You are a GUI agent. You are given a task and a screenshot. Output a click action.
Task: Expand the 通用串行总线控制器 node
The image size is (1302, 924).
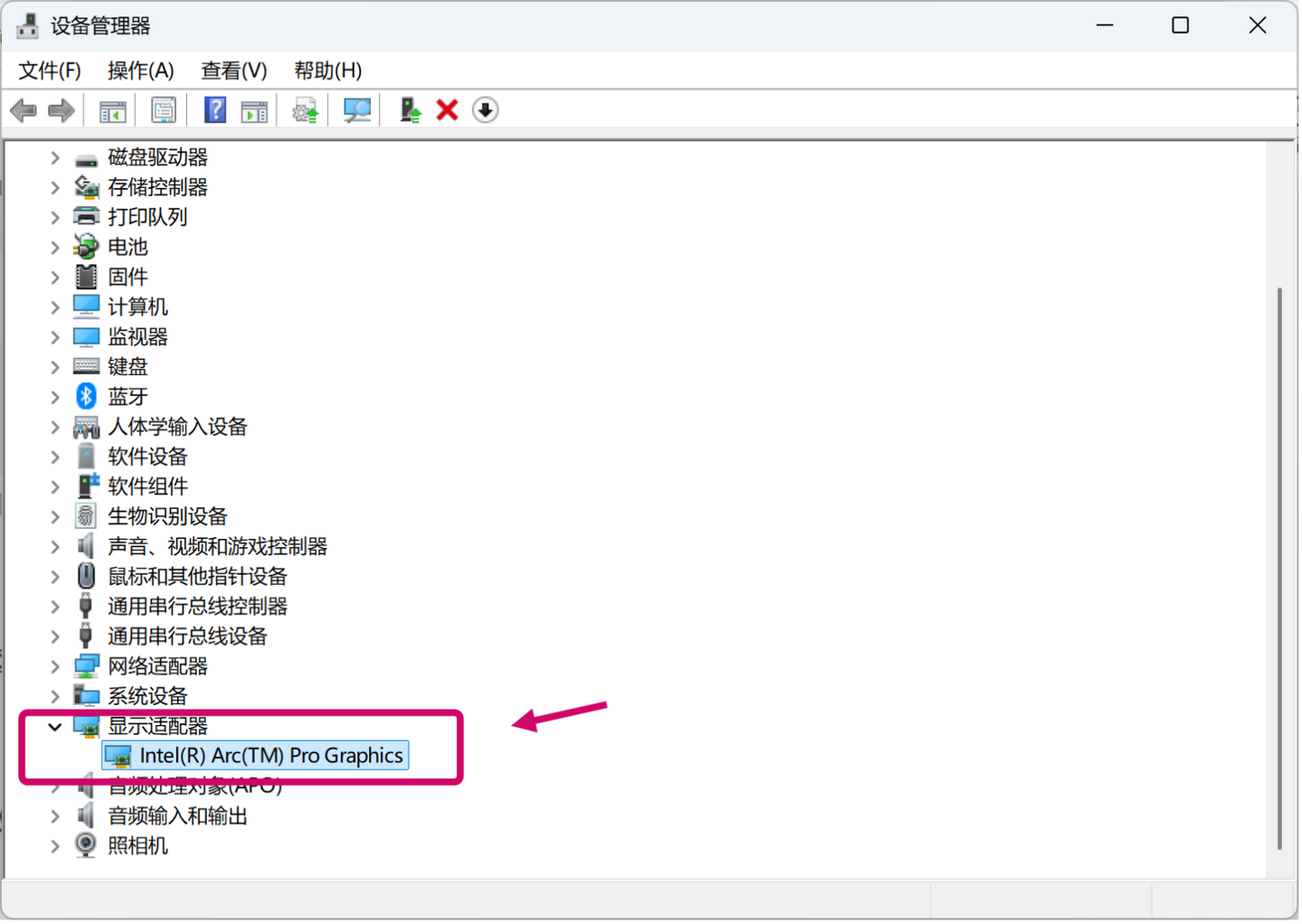(55, 608)
